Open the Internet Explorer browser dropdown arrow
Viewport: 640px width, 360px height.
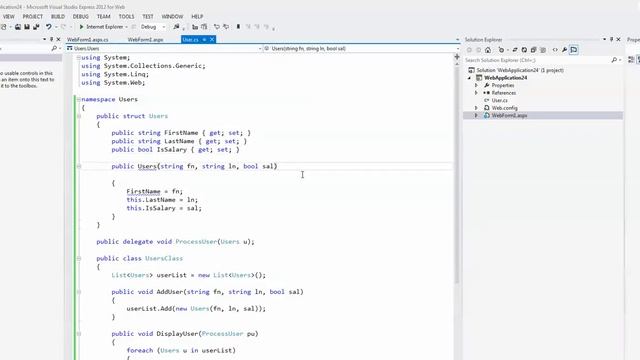click(x=127, y=27)
